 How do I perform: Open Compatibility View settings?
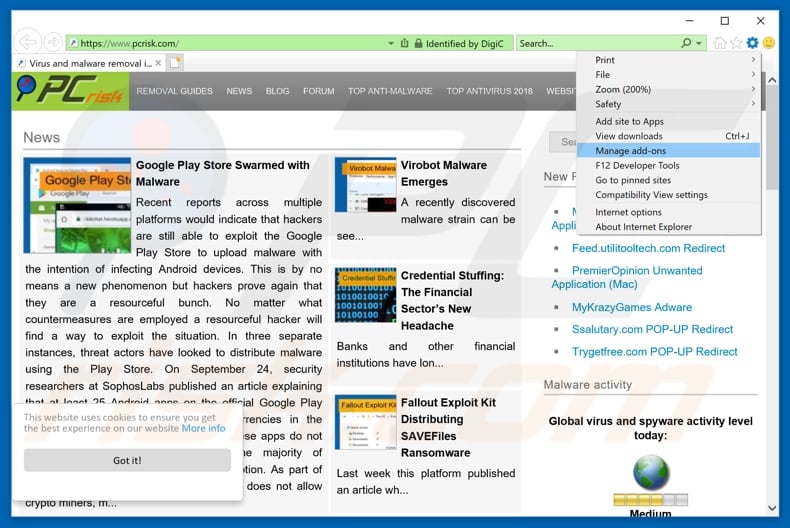pos(668,194)
